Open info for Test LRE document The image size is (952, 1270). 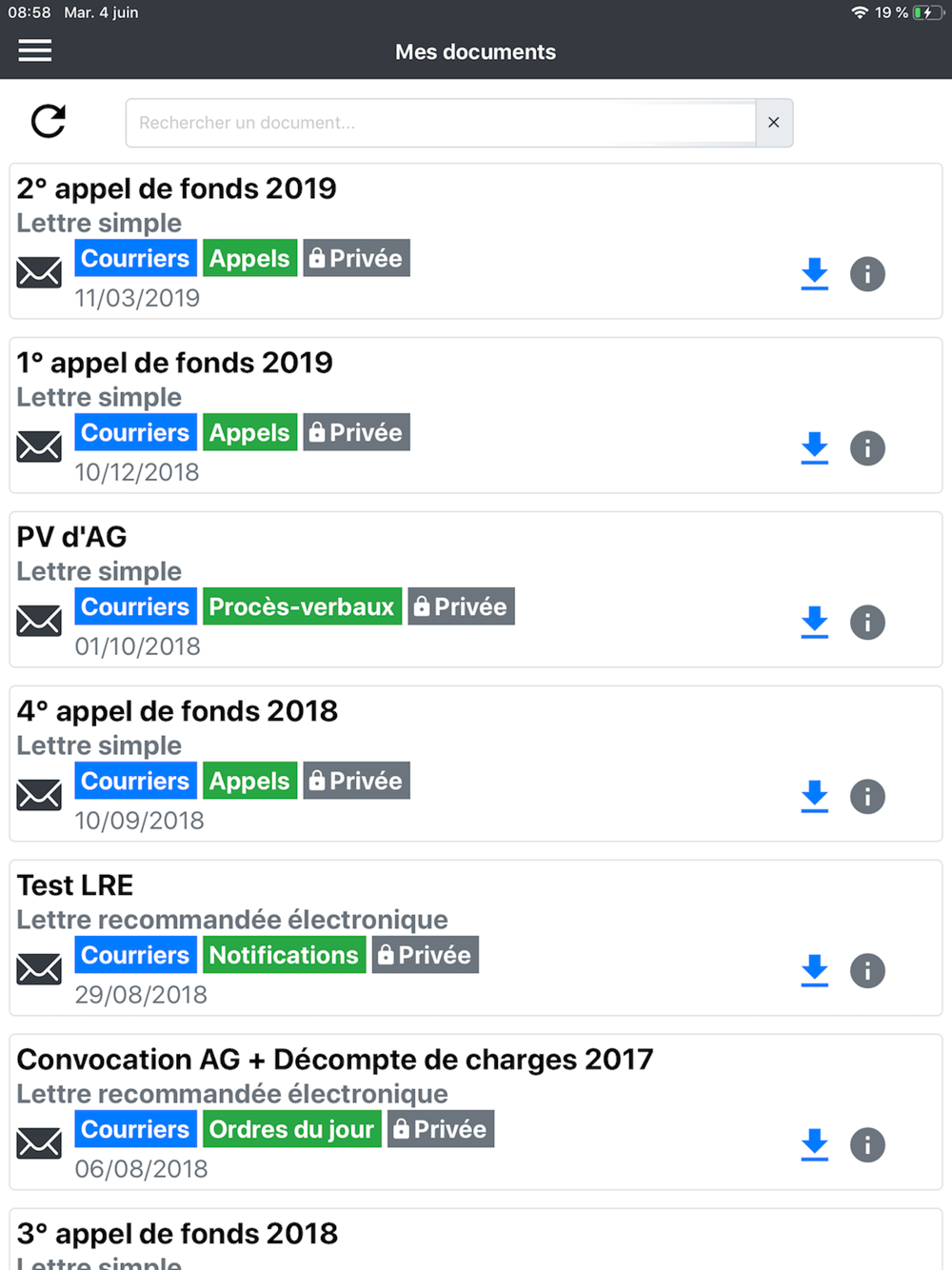(x=867, y=971)
